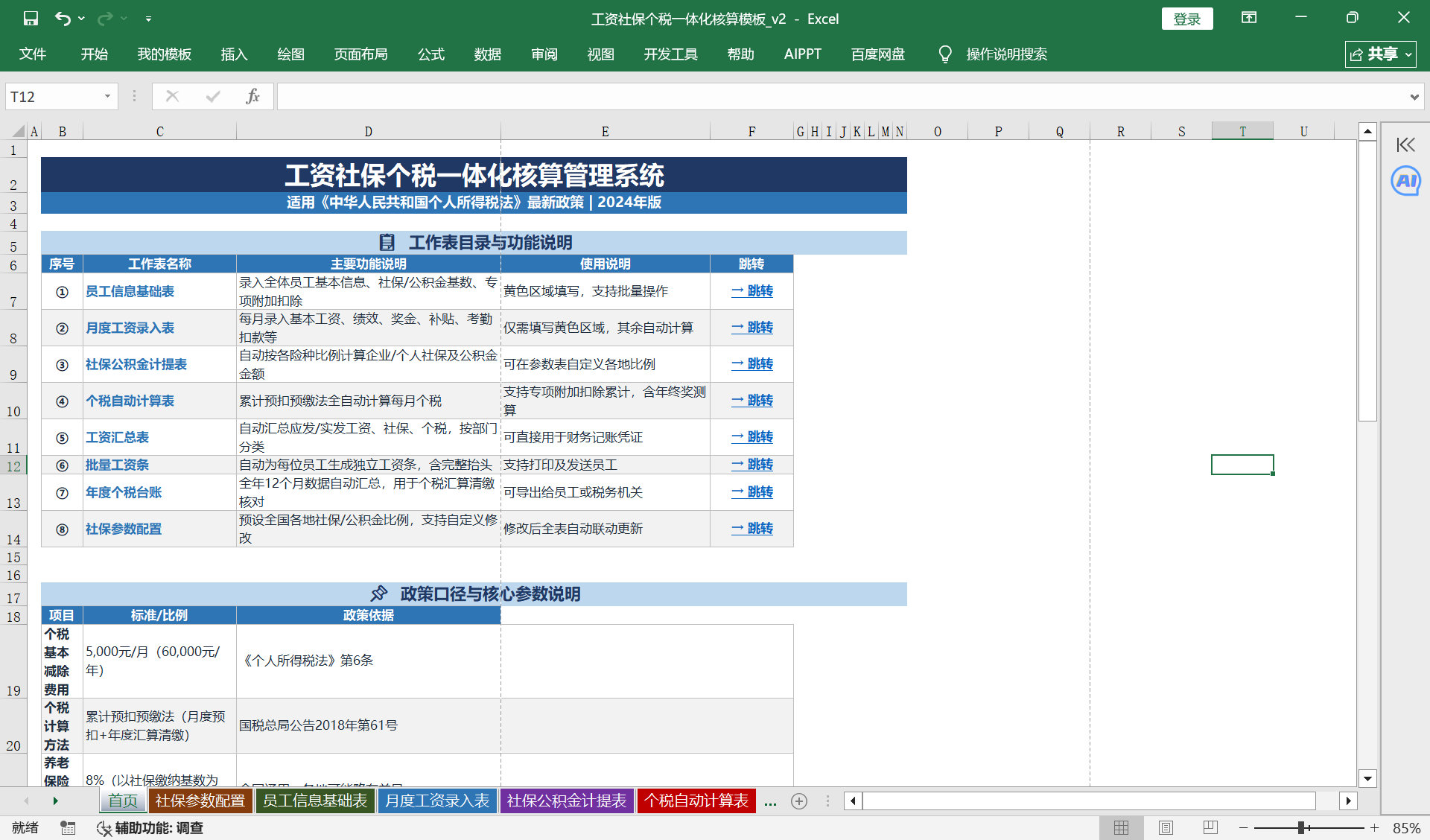This screenshot has height=840, width=1430.
Task: Select column D header
Action: (x=368, y=131)
